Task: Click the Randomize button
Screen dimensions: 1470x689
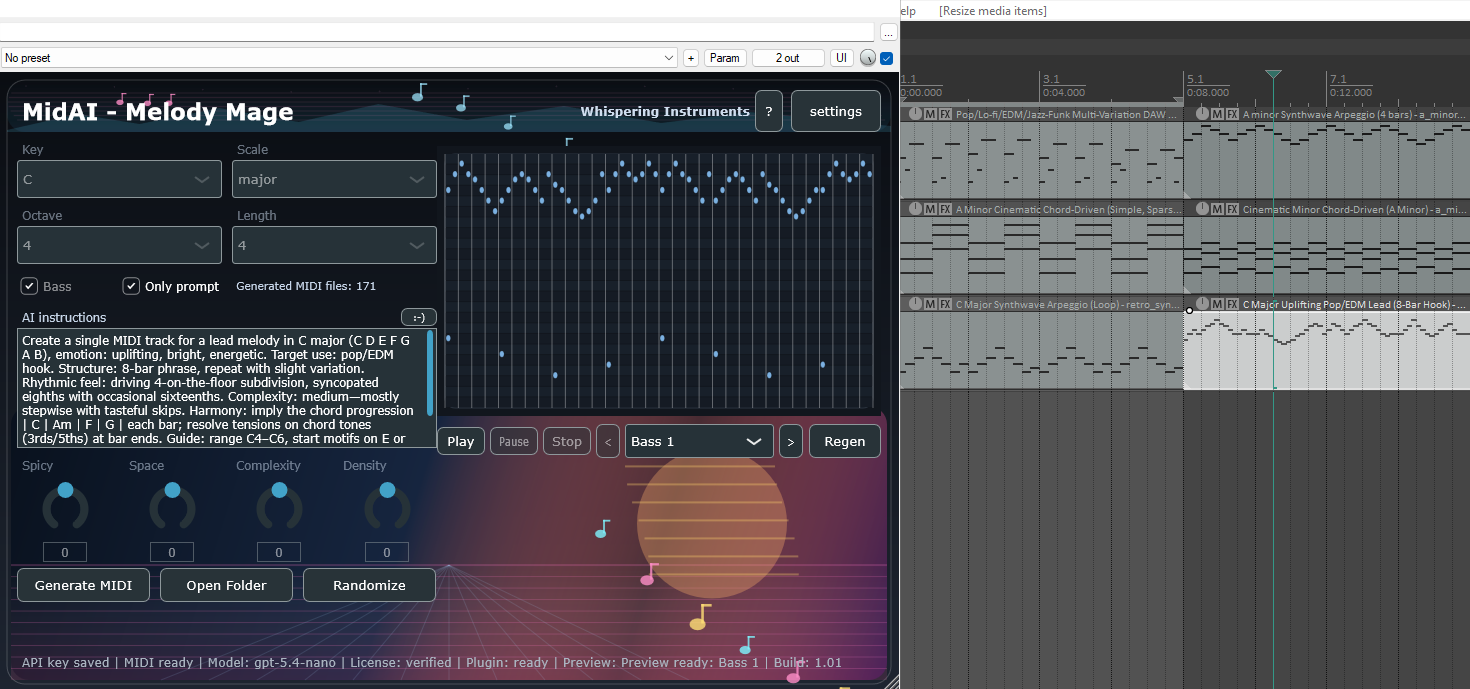Action: click(x=370, y=585)
